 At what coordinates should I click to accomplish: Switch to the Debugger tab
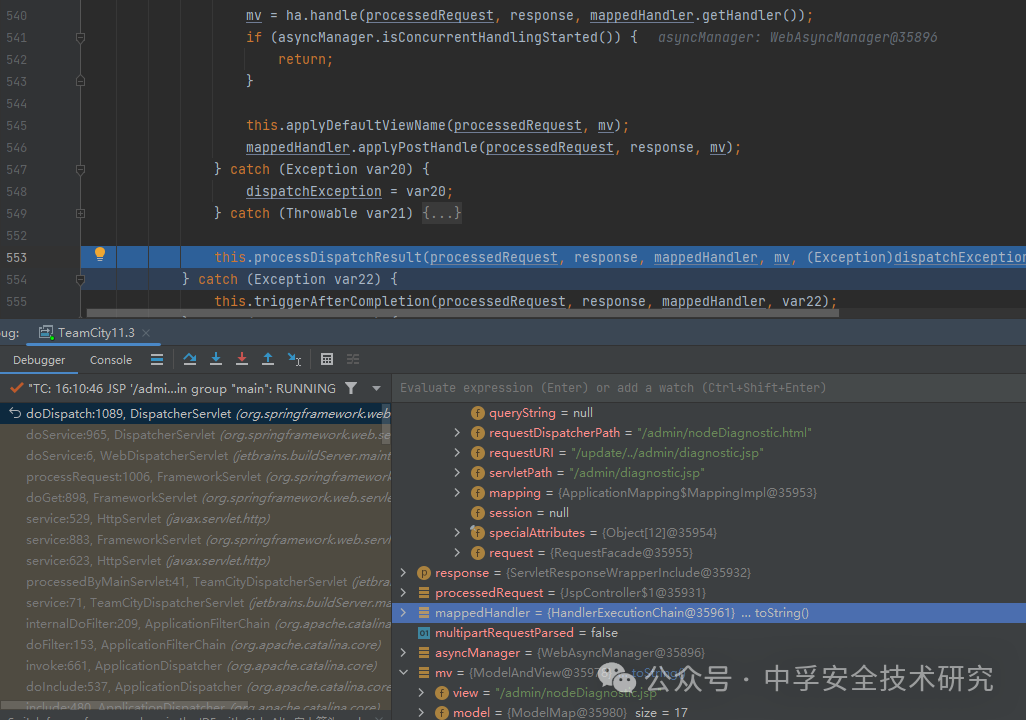[x=39, y=360]
